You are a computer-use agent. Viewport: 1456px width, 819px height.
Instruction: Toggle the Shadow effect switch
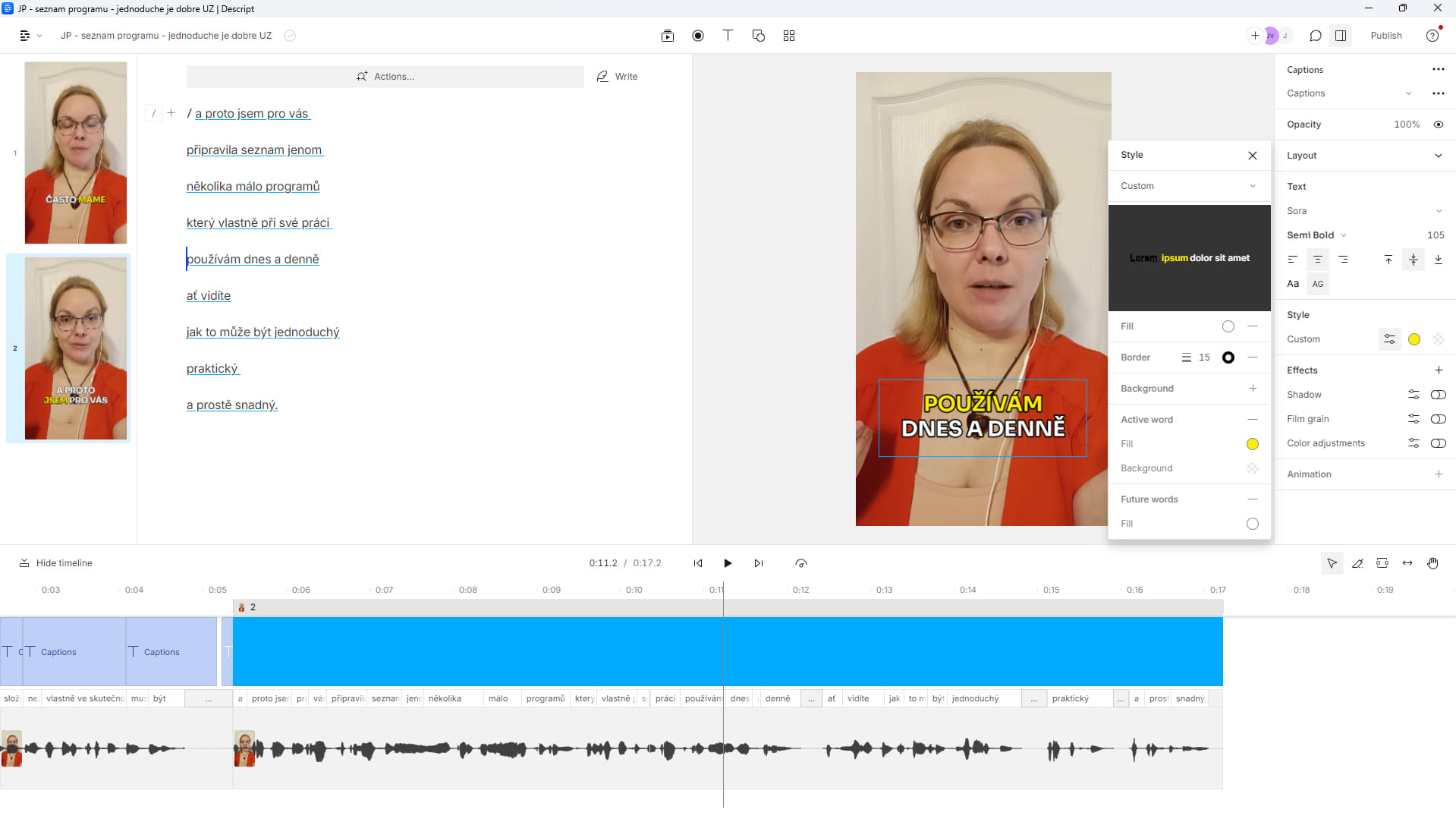(x=1438, y=395)
